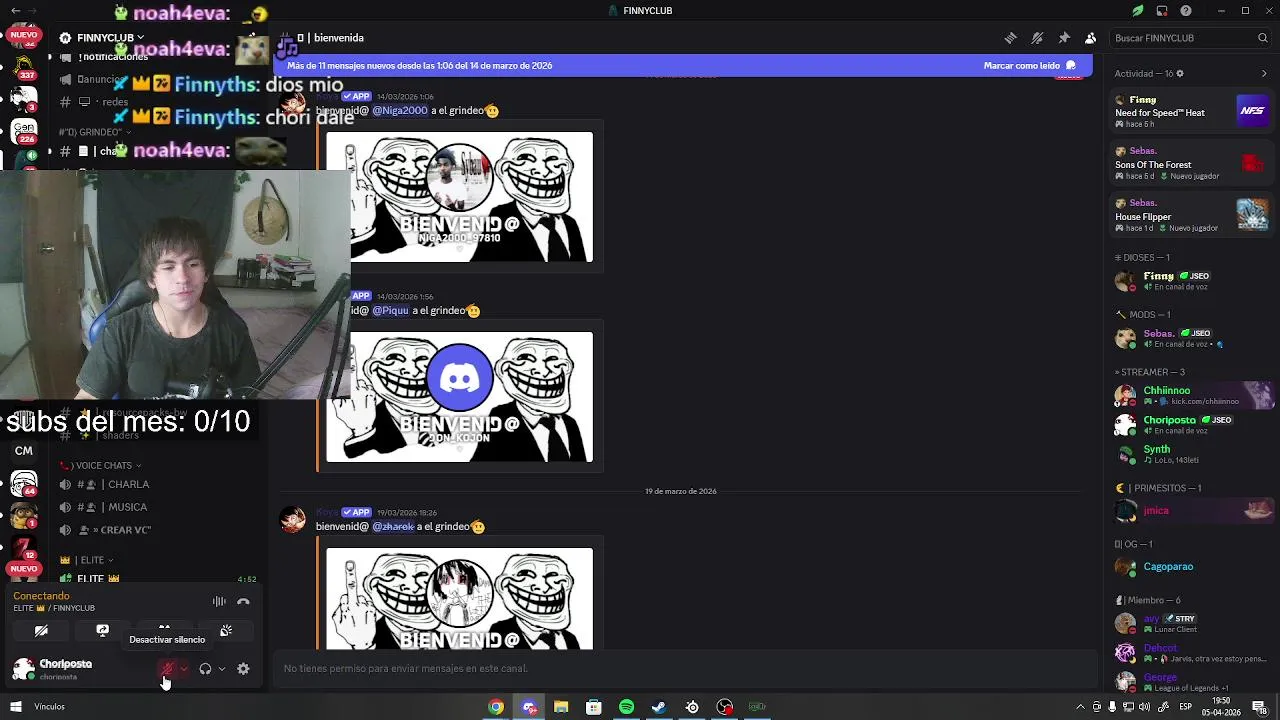
Task: Select member Cagoparao in OG list
Action: coord(1192,567)
